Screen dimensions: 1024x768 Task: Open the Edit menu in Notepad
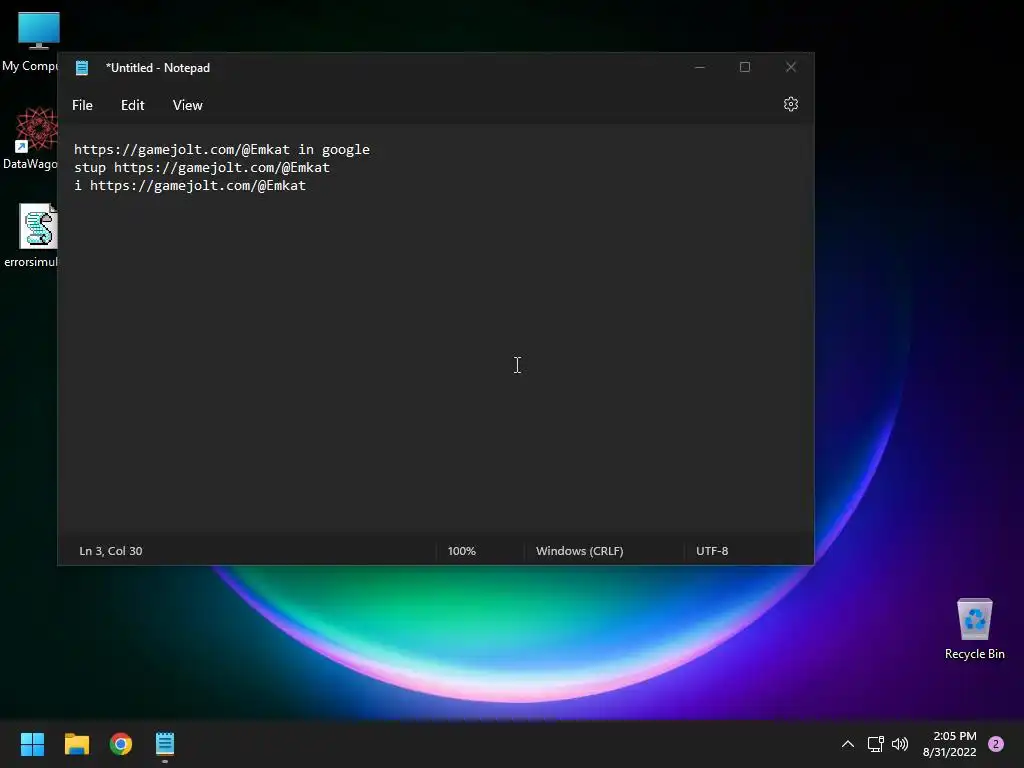coord(133,105)
